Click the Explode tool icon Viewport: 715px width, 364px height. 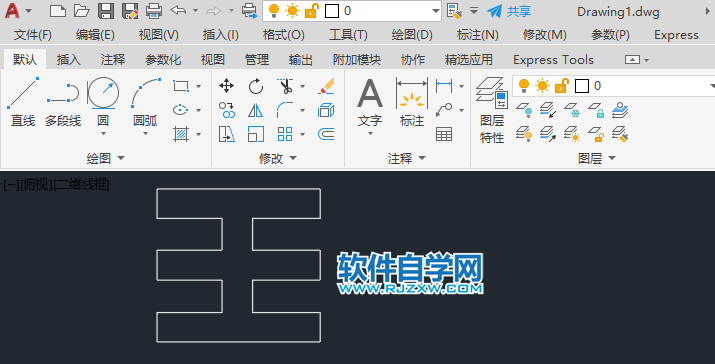click(326, 110)
